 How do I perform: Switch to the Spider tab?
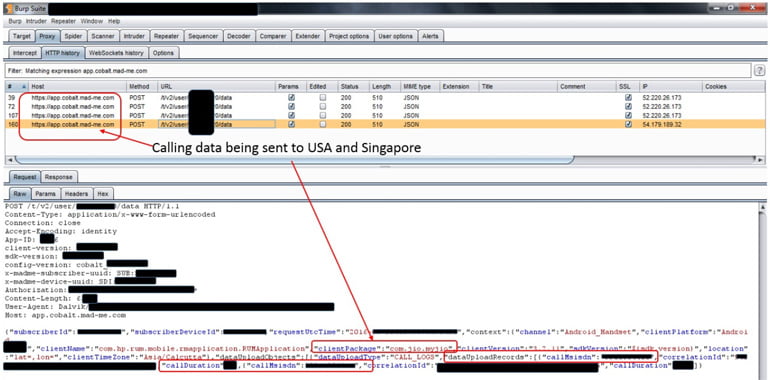pyautogui.click(x=74, y=36)
